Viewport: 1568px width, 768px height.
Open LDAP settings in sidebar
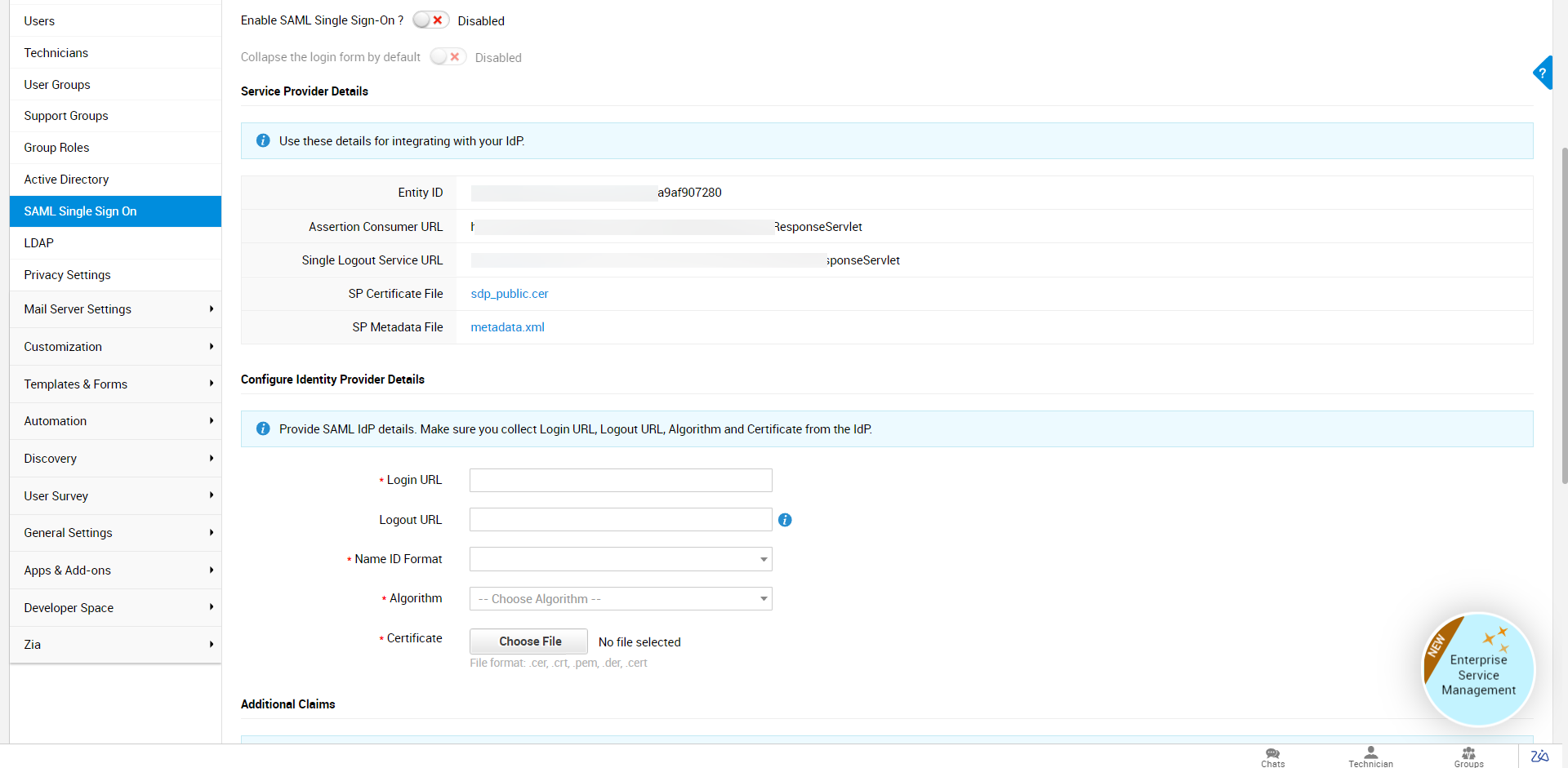(x=115, y=243)
